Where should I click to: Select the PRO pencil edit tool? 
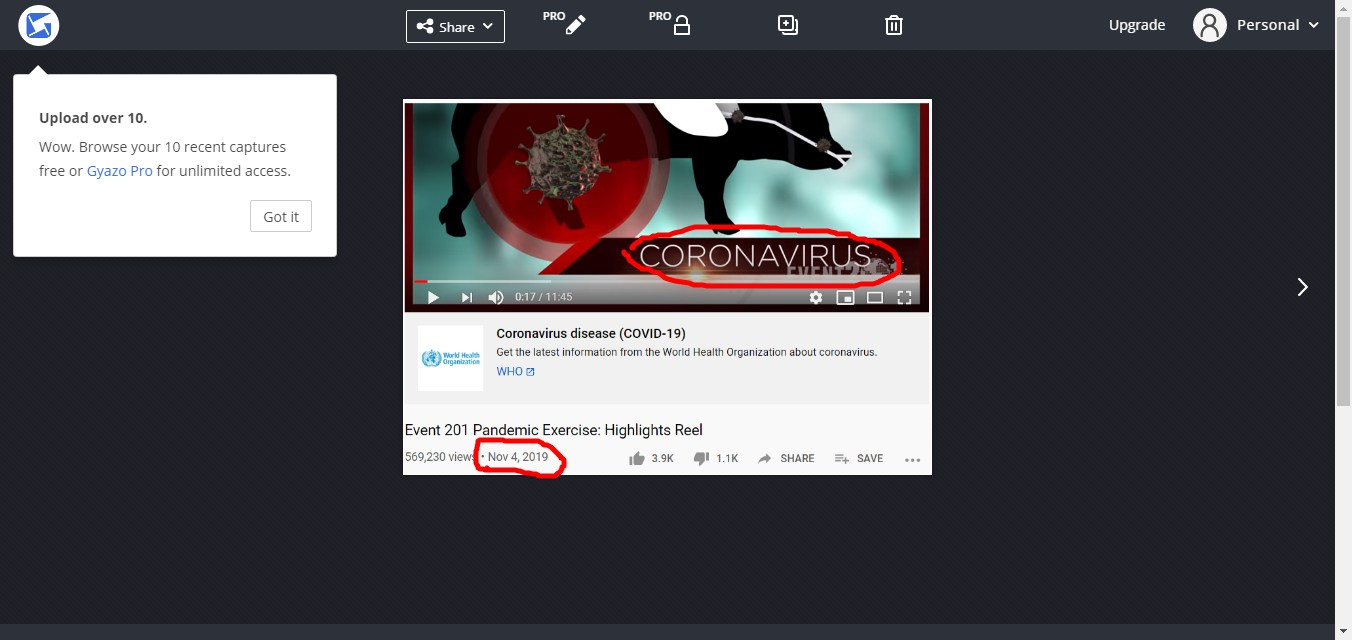click(x=566, y=24)
